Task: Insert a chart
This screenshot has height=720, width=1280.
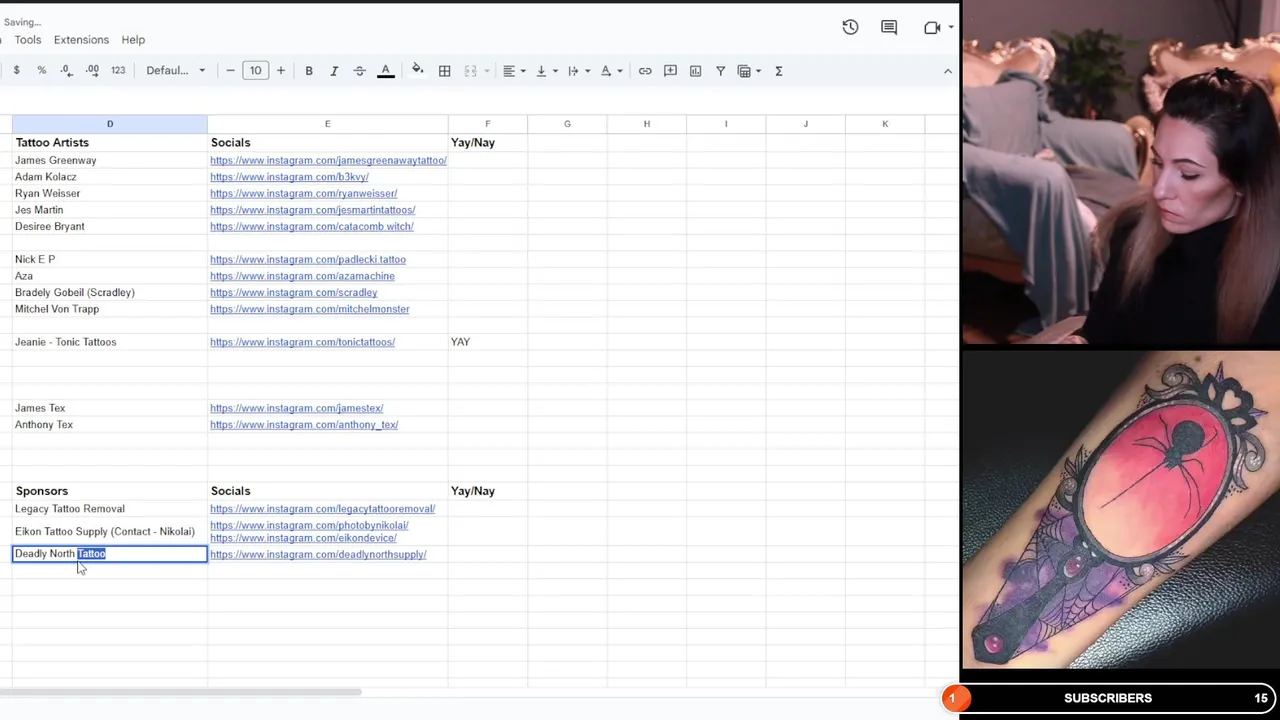Action: [695, 70]
